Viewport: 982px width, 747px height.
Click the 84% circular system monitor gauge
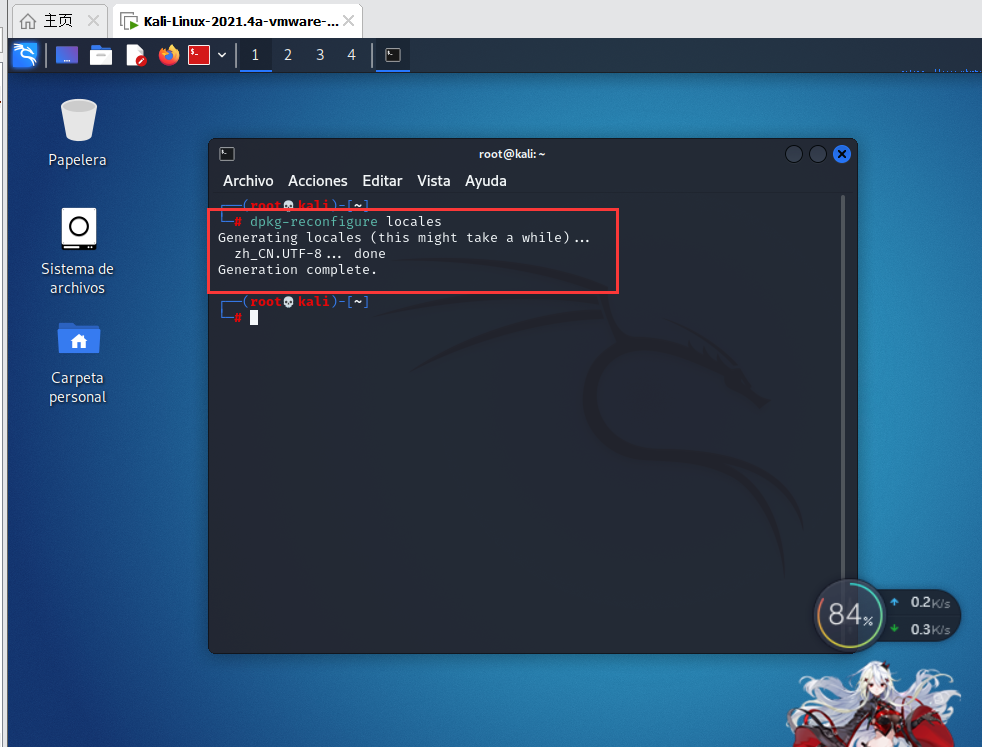(849, 615)
